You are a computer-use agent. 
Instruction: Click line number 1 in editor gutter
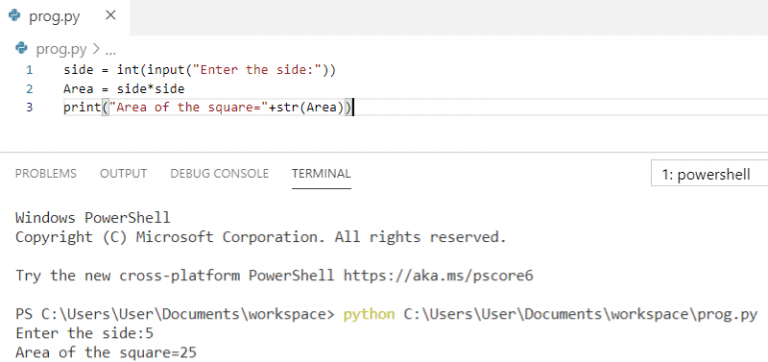pyautogui.click(x=30, y=70)
